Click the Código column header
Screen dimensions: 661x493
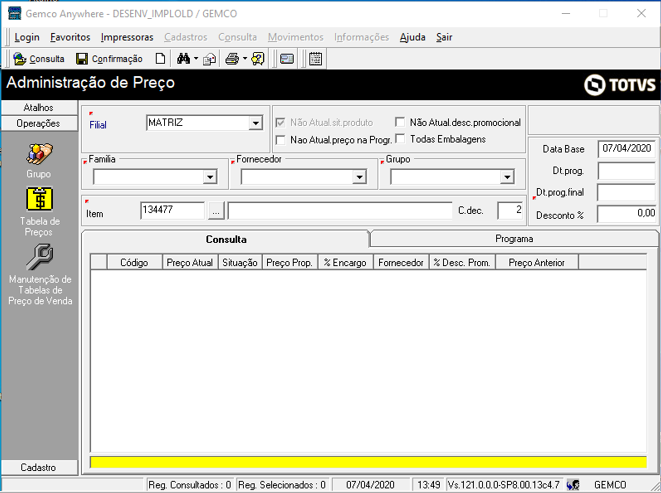coord(134,262)
